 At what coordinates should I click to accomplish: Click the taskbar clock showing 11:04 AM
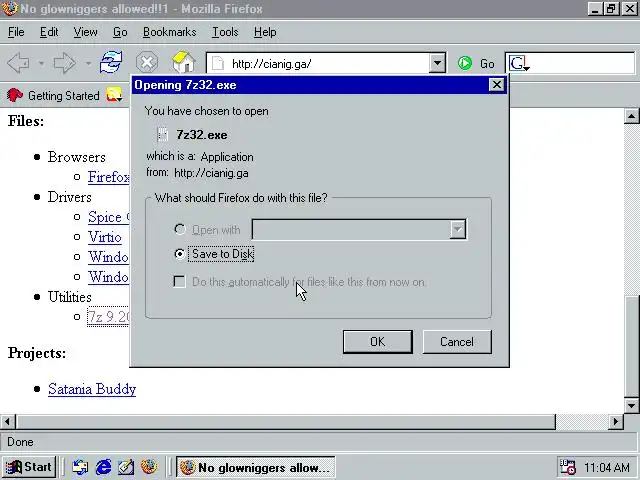tap(606, 467)
